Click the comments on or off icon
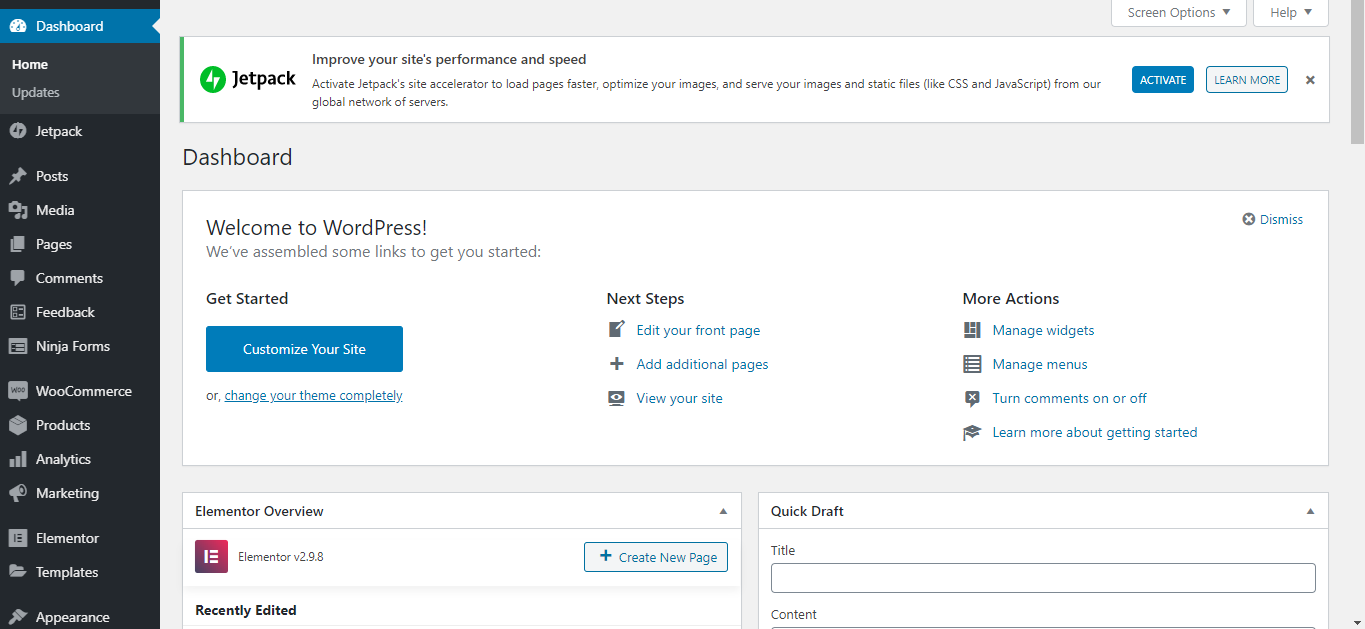Viewport: 1365px width, 629px height. [972, 398]
